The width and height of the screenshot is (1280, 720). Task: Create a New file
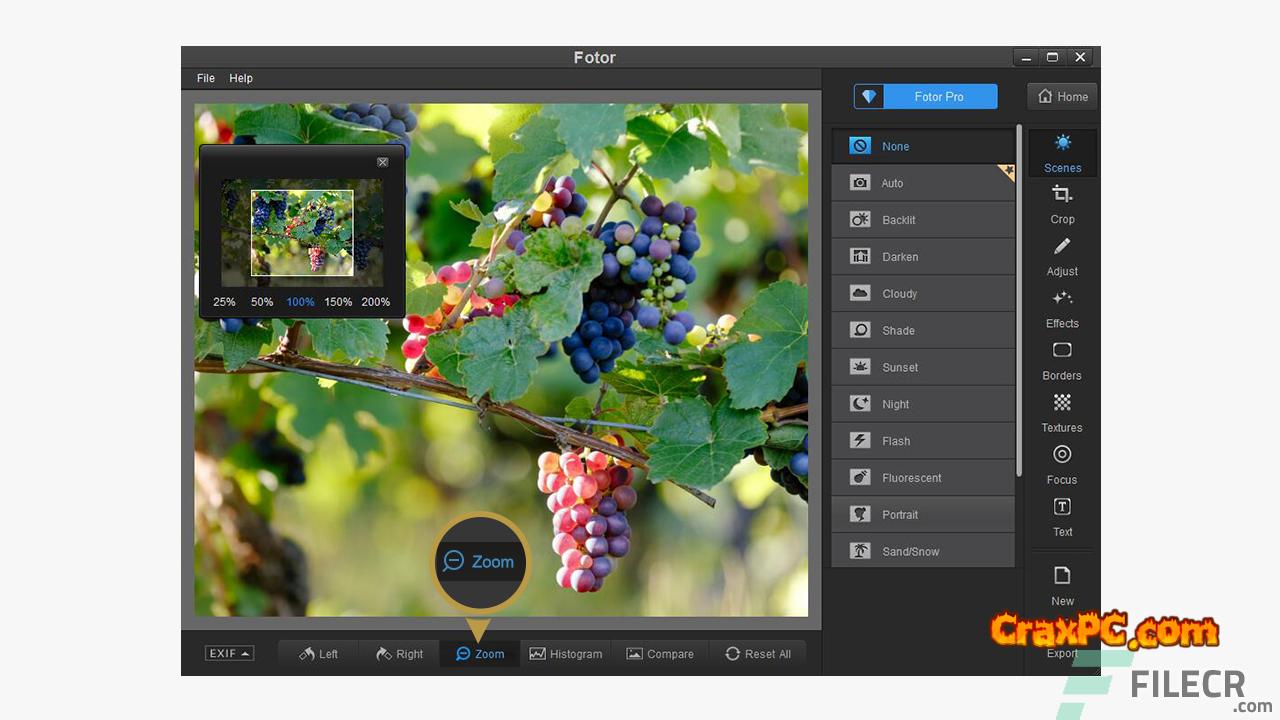click(x=1062, y=585)
